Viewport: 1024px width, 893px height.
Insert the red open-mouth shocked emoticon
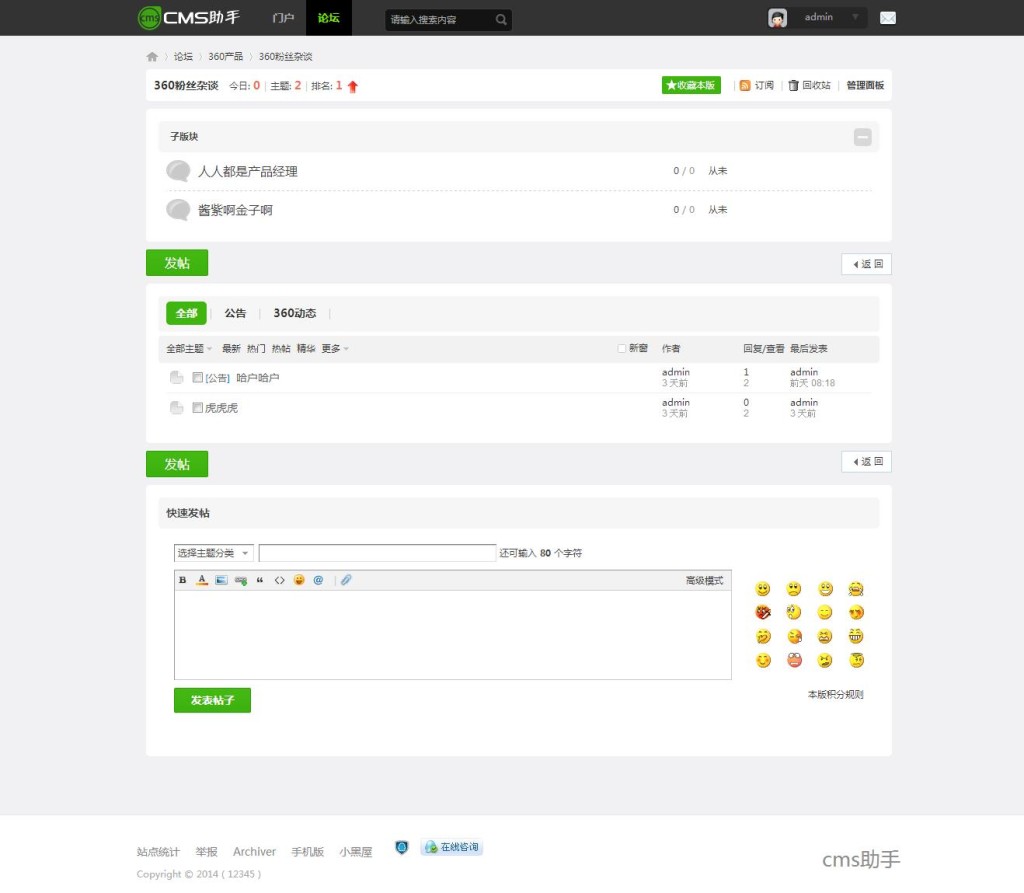pos(794,660)
